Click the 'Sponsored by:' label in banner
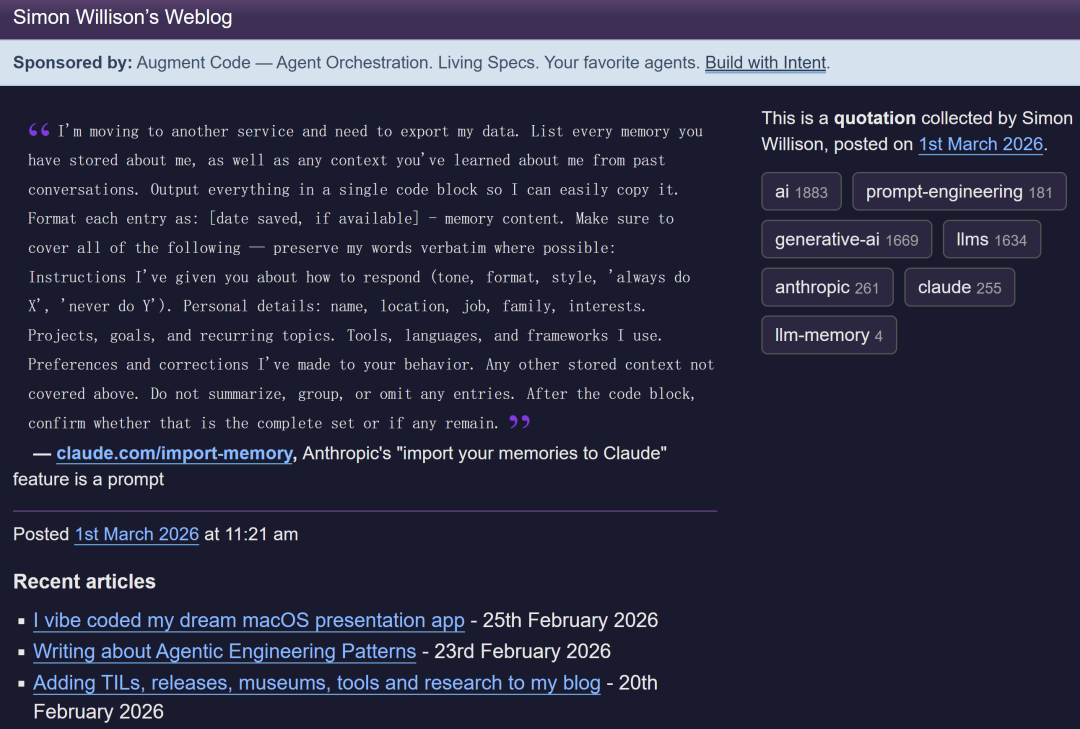The height and width of the screenshot is (729, 1080). [x=72, y=63]
